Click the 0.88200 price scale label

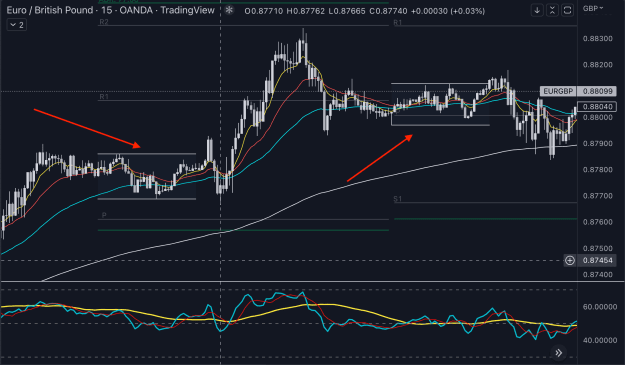597,65
